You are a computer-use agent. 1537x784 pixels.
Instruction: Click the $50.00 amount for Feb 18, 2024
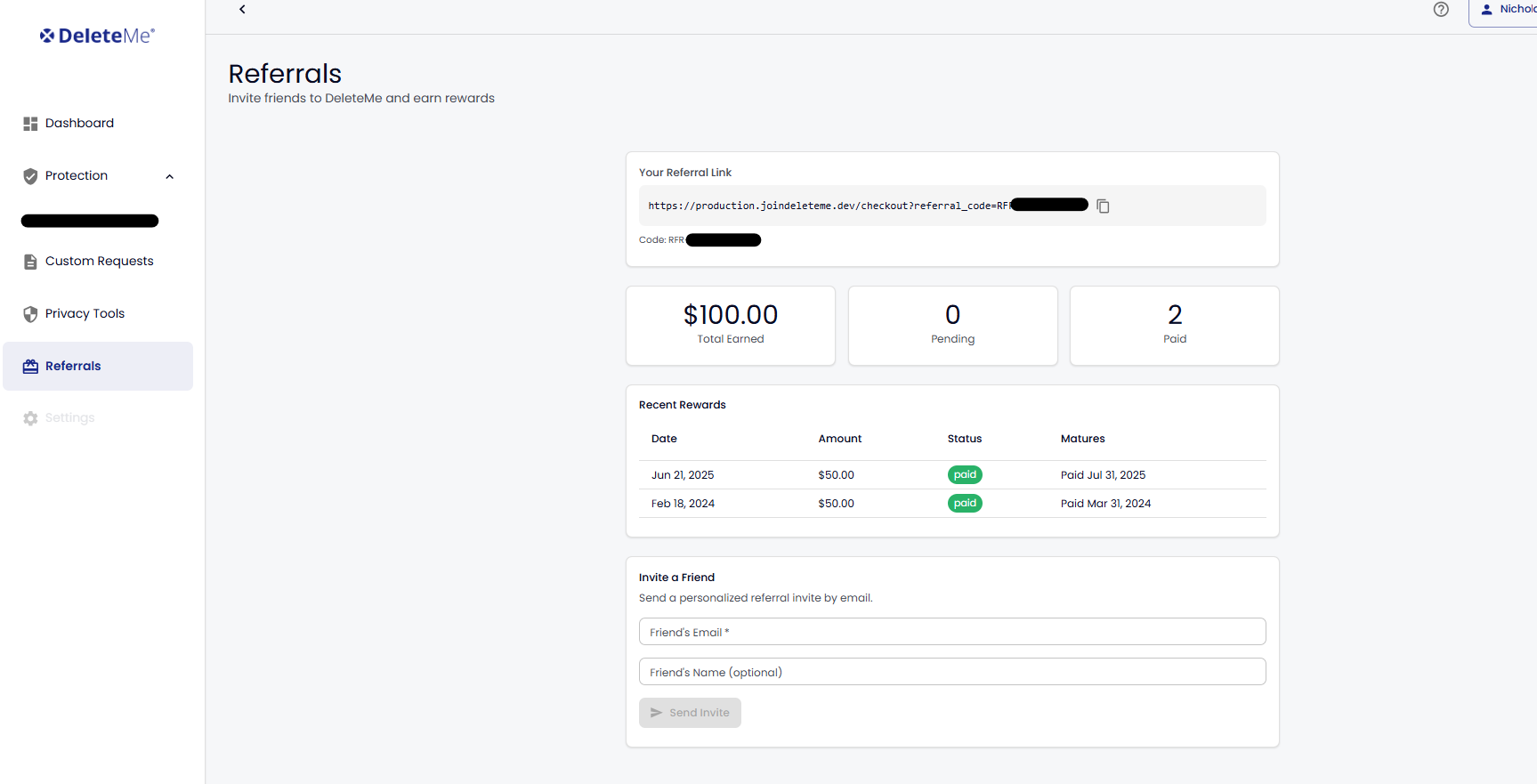click(837, 504)
